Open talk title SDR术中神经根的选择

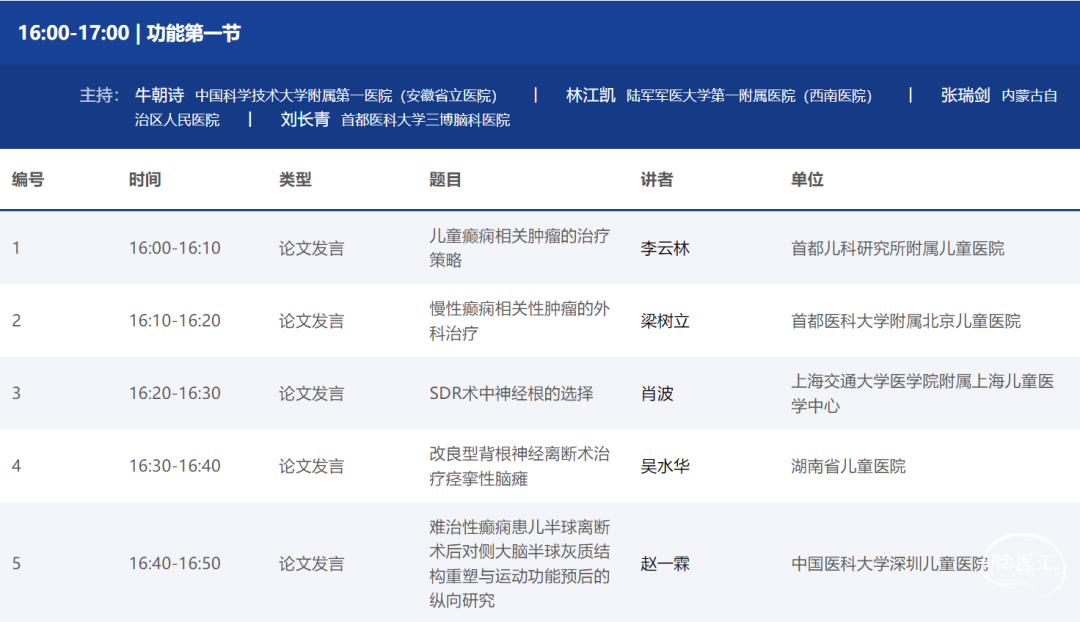pyautogui.click(x=511, y=394)
